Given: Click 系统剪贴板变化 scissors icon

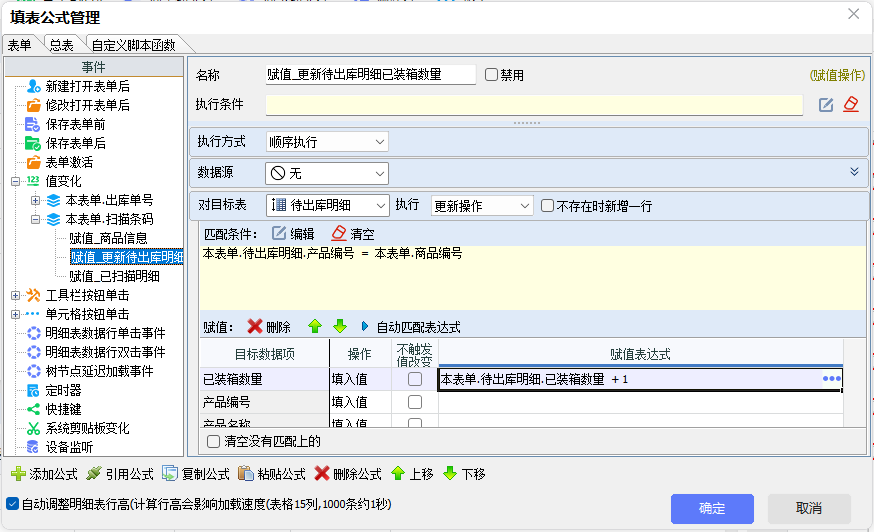Looking at the screenshot, I should tap(33, 428).
